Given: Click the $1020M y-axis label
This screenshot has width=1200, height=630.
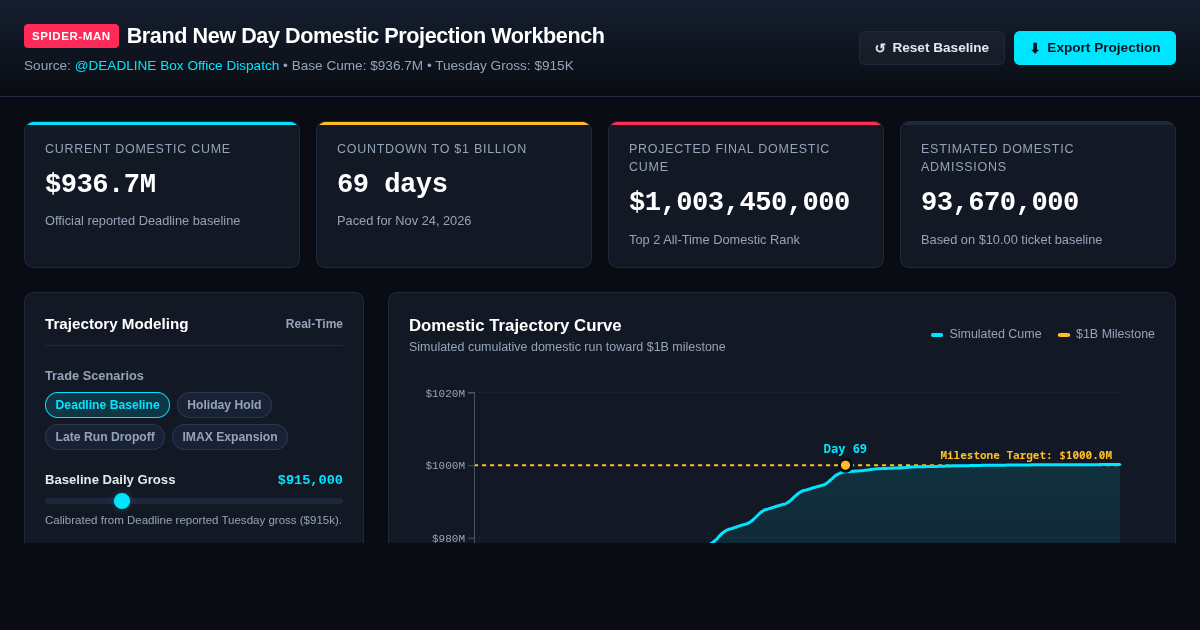Looking at the screenshot, I should click(x=445, y=393).
